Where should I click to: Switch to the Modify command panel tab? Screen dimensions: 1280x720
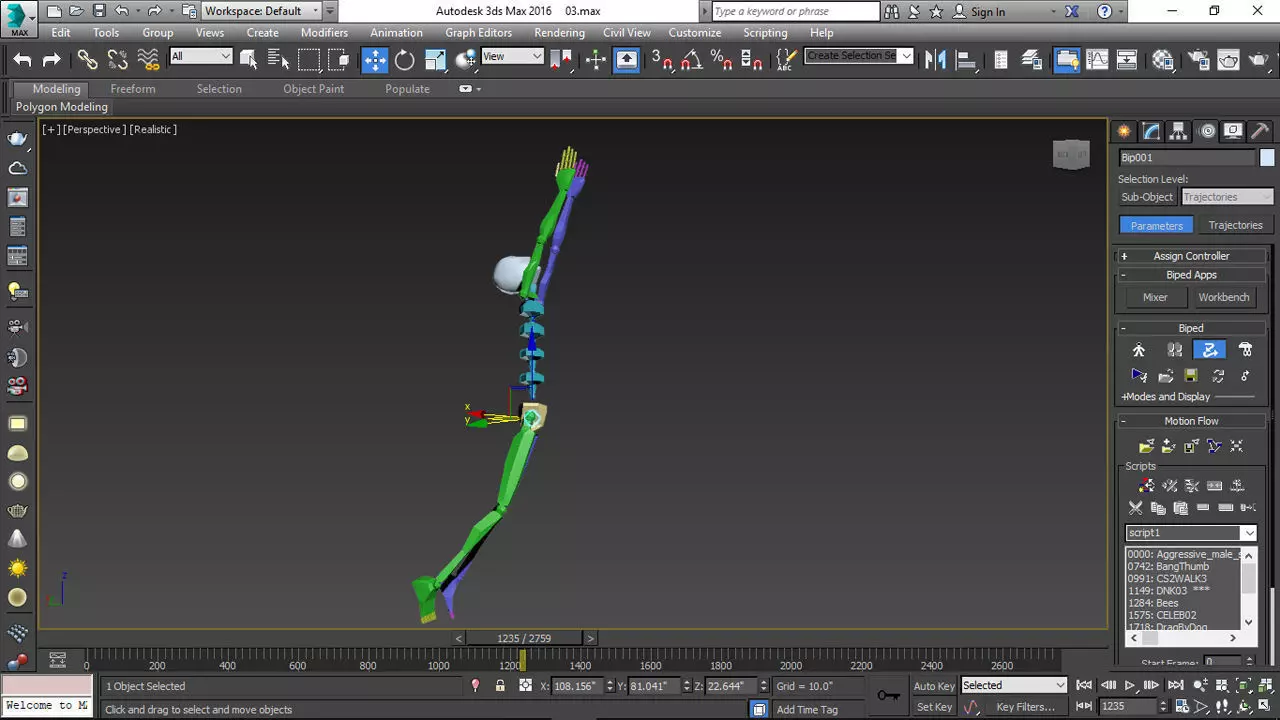click(x=1152, y=131)
